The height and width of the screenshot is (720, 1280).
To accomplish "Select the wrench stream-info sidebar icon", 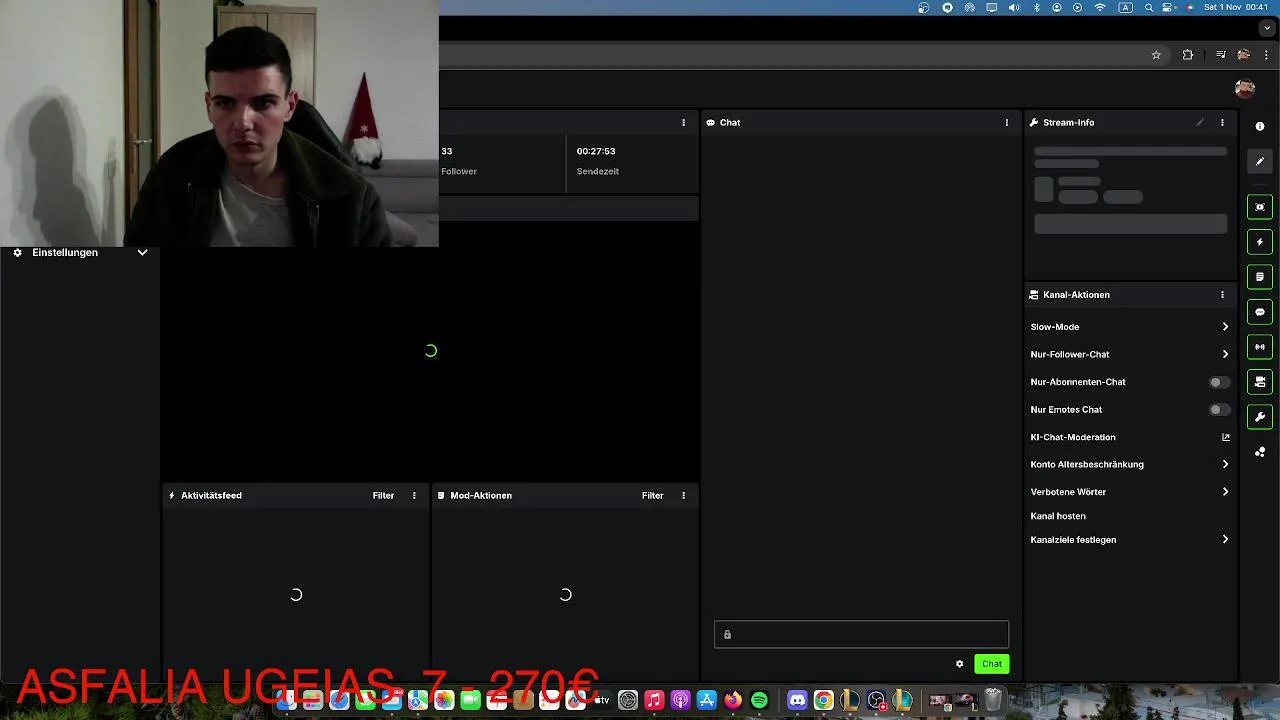I will (1260, 417).
